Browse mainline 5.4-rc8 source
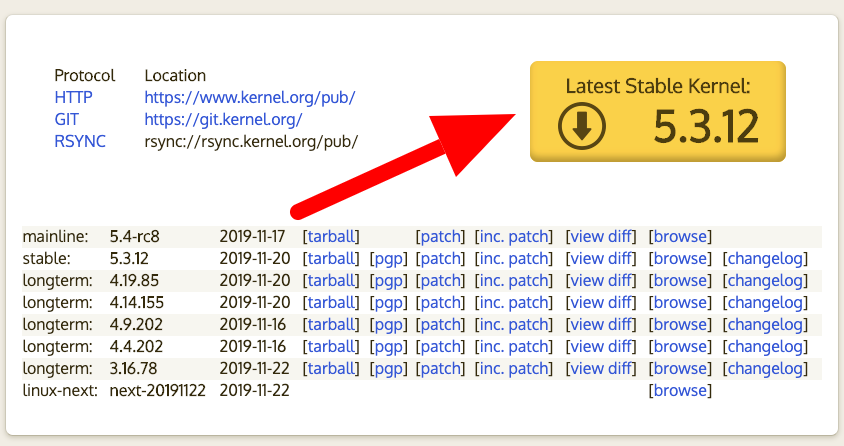Image resolution: width=844 pixels, height=446 pixels. [680, 237]
